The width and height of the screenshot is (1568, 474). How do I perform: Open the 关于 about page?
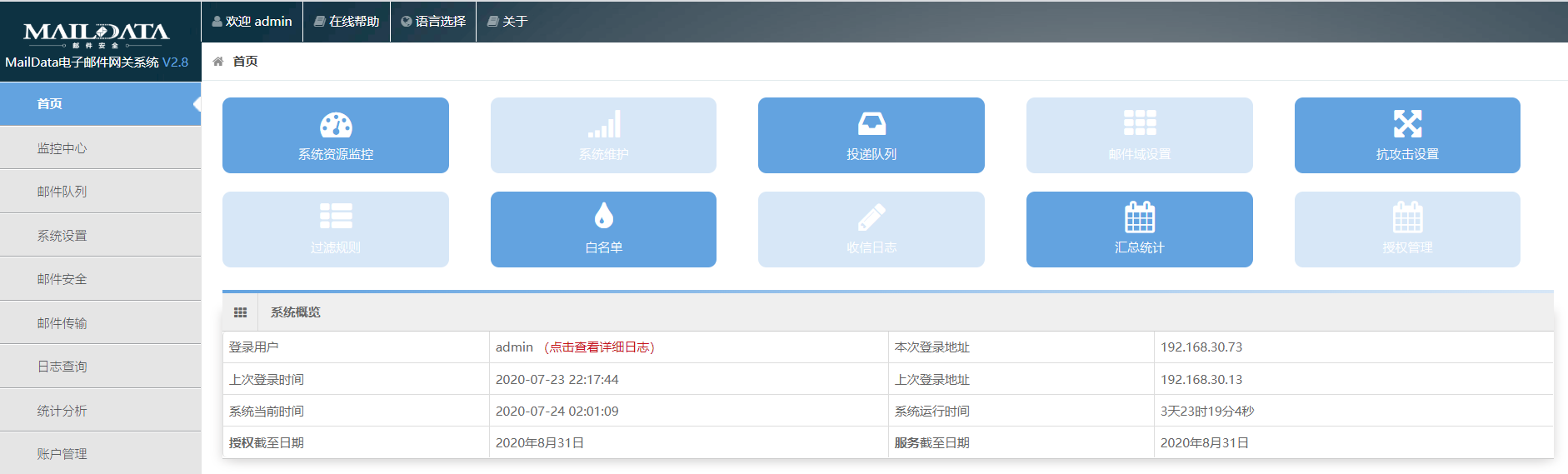(x=507, y=22)
